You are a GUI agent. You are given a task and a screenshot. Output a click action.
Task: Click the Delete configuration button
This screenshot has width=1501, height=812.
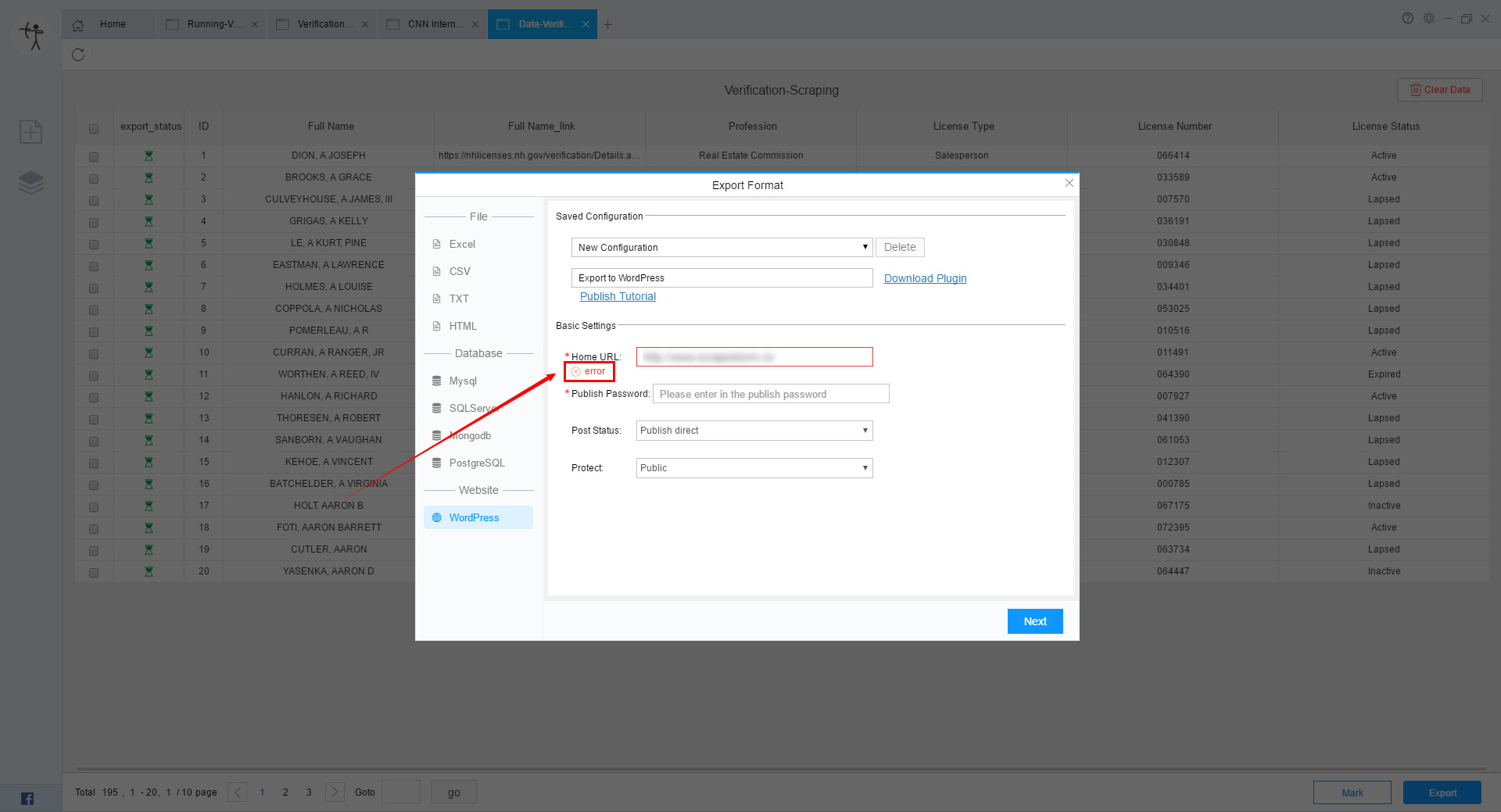click(900, 247)
